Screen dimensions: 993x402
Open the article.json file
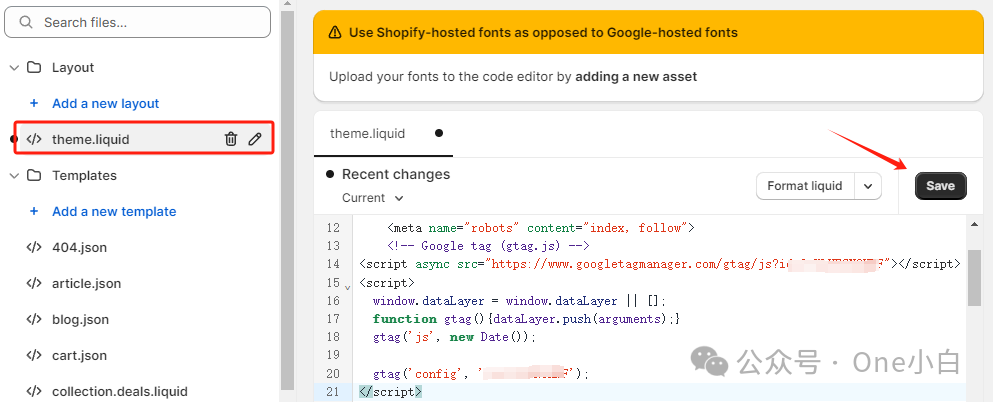(x=86, y=284)
